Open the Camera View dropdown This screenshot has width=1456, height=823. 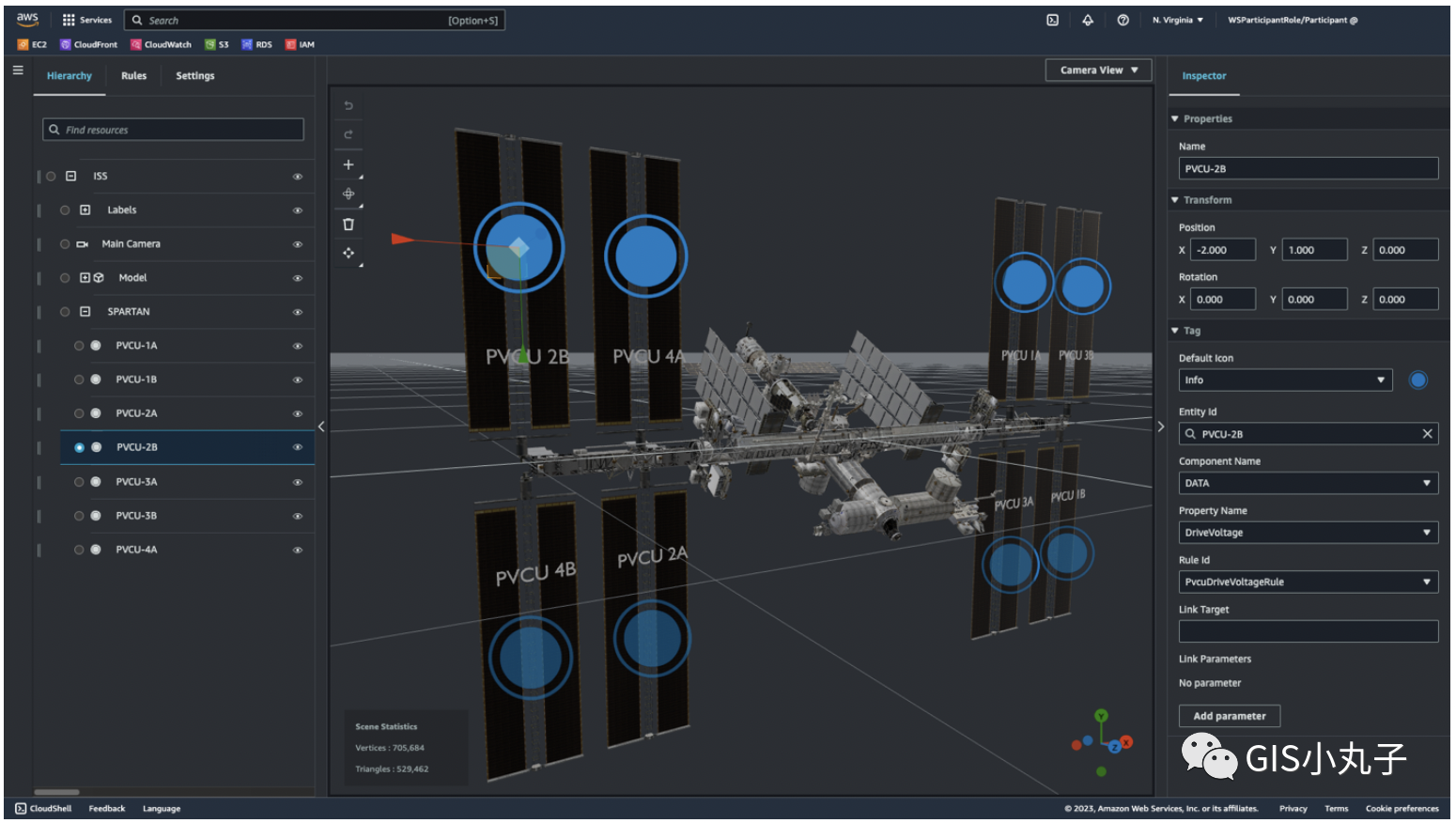pyautogui.click(x=1099, y=70)
